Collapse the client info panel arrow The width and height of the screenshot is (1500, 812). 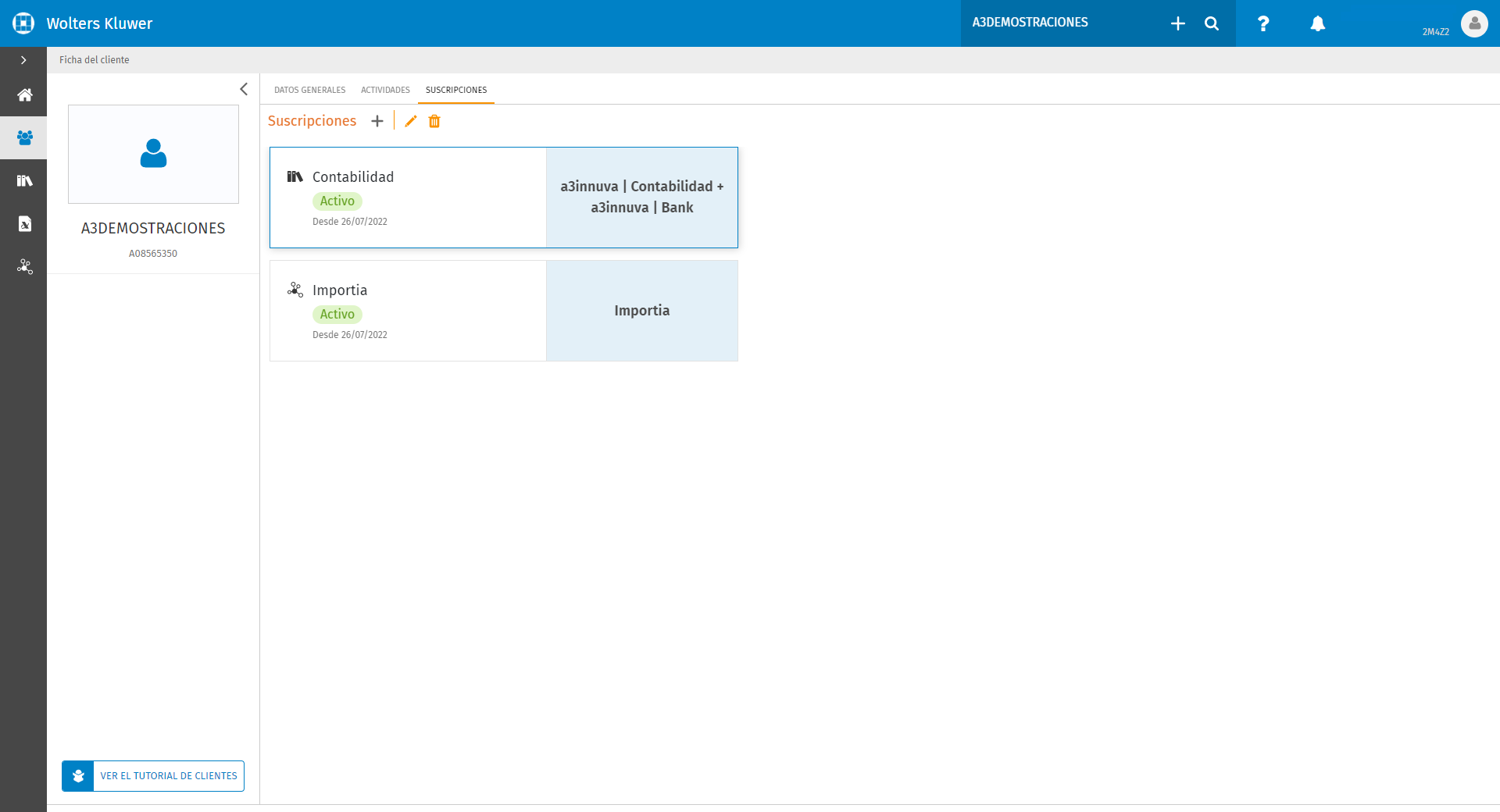[244, 89]
